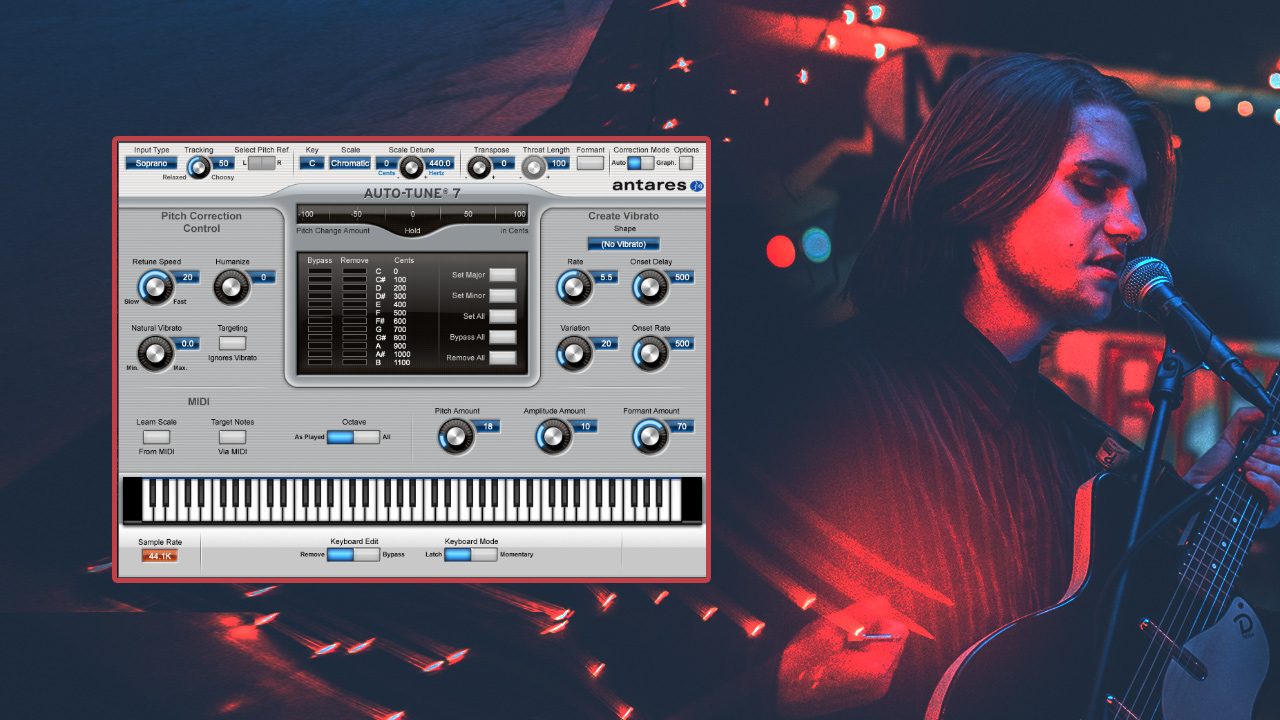Click the Pitch Change Amount meter
The height and width of the screenshot is (720, 1280).
[x=412, y=214]
